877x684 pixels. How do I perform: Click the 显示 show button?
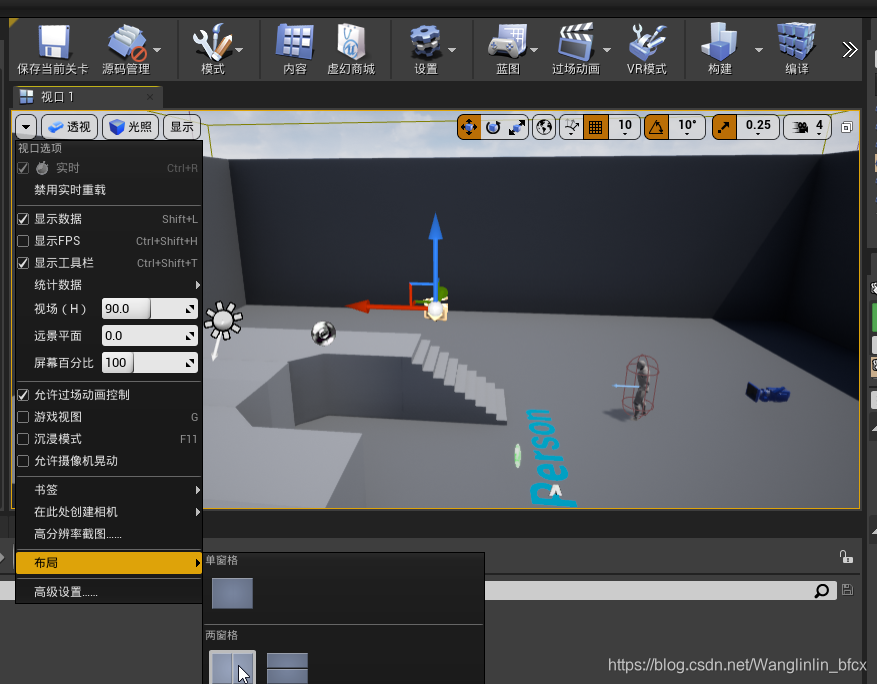tap(182, 128)
